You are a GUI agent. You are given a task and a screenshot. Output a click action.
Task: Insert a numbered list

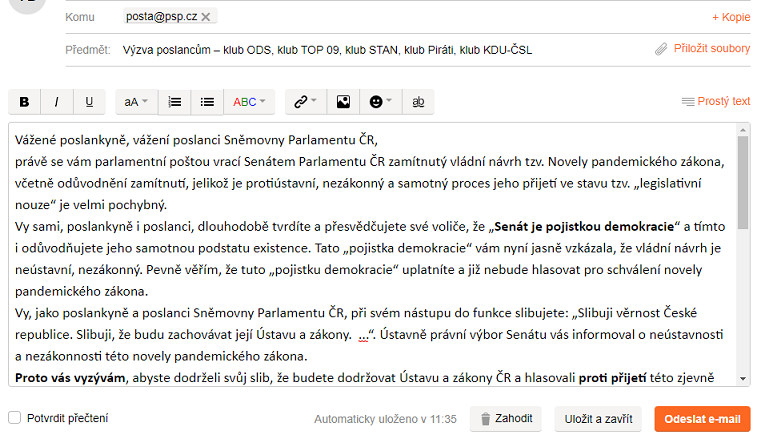pyautogui.click(x=175, y=102)
